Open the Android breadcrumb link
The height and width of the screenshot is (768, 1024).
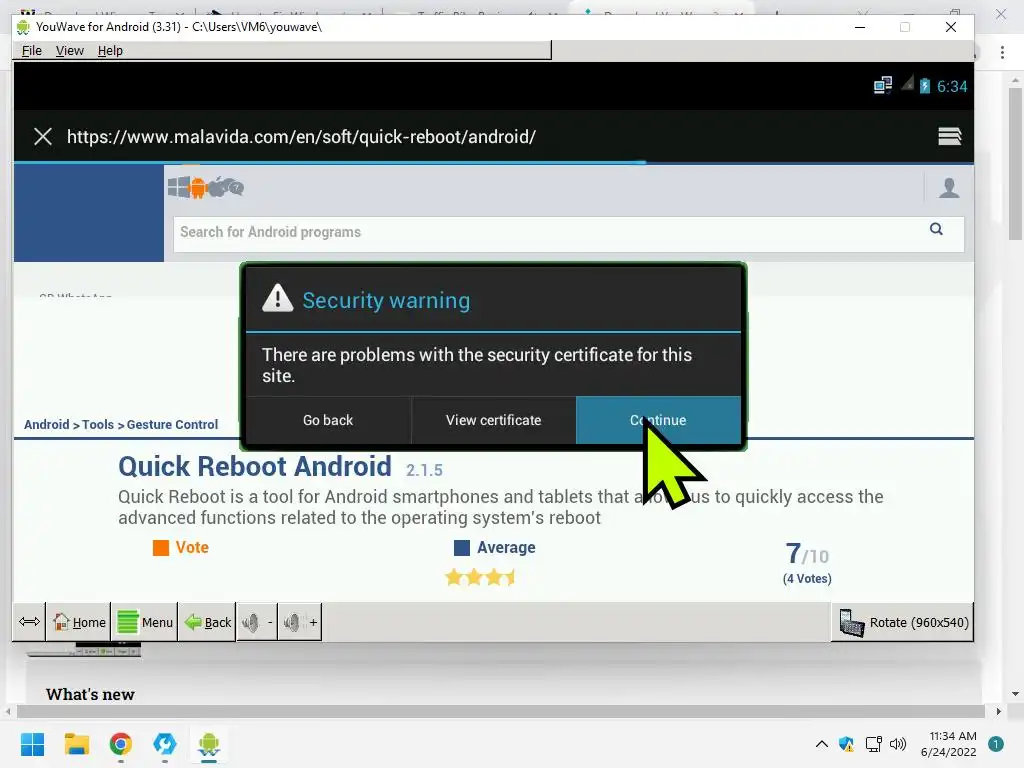coord(46,424)
